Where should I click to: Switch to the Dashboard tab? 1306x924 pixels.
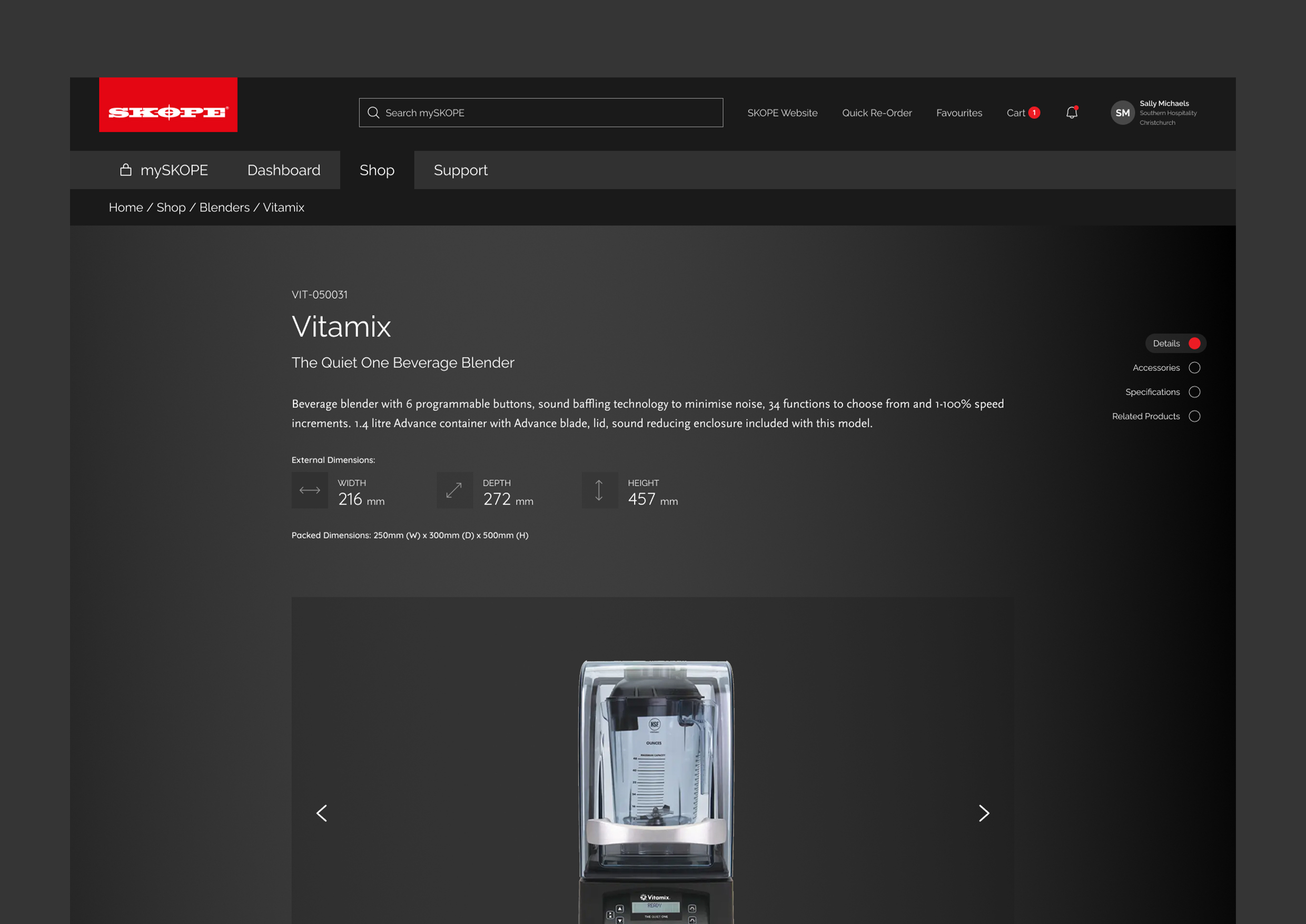tap(283, 170)
